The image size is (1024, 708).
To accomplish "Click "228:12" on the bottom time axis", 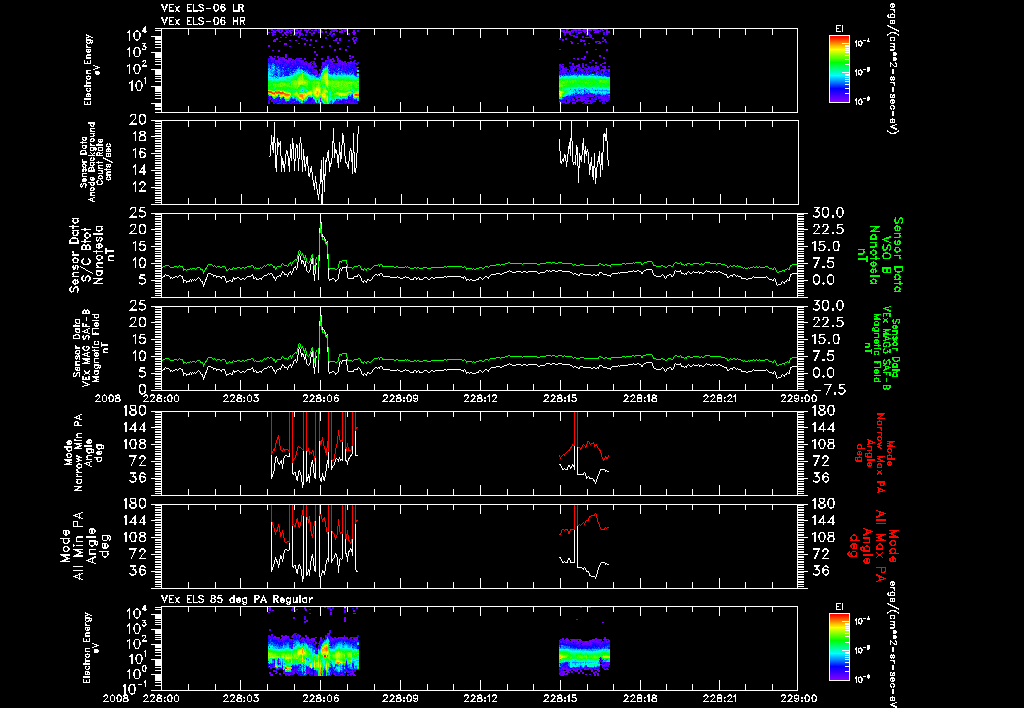I will point(481,698).
